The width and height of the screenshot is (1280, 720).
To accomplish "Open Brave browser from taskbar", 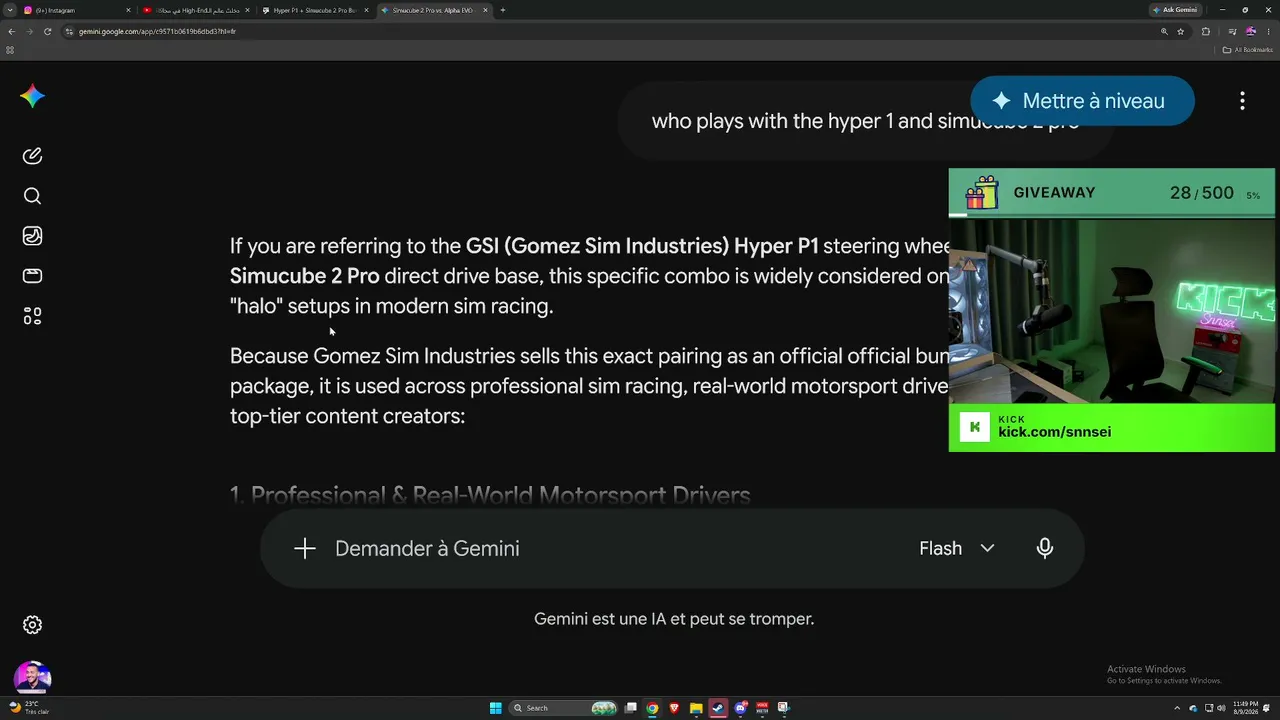I will tap(674, 708).
